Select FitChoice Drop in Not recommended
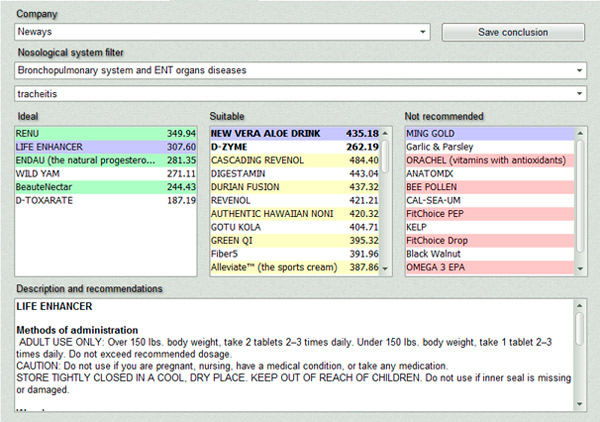 click(x=490, y=241)
